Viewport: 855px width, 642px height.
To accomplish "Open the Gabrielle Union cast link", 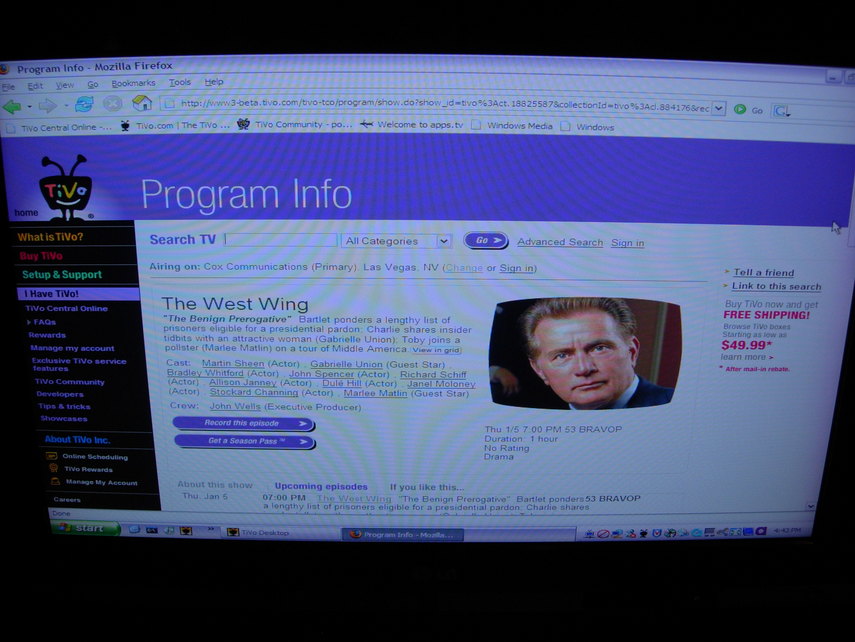I will click(x=346, y=364).
